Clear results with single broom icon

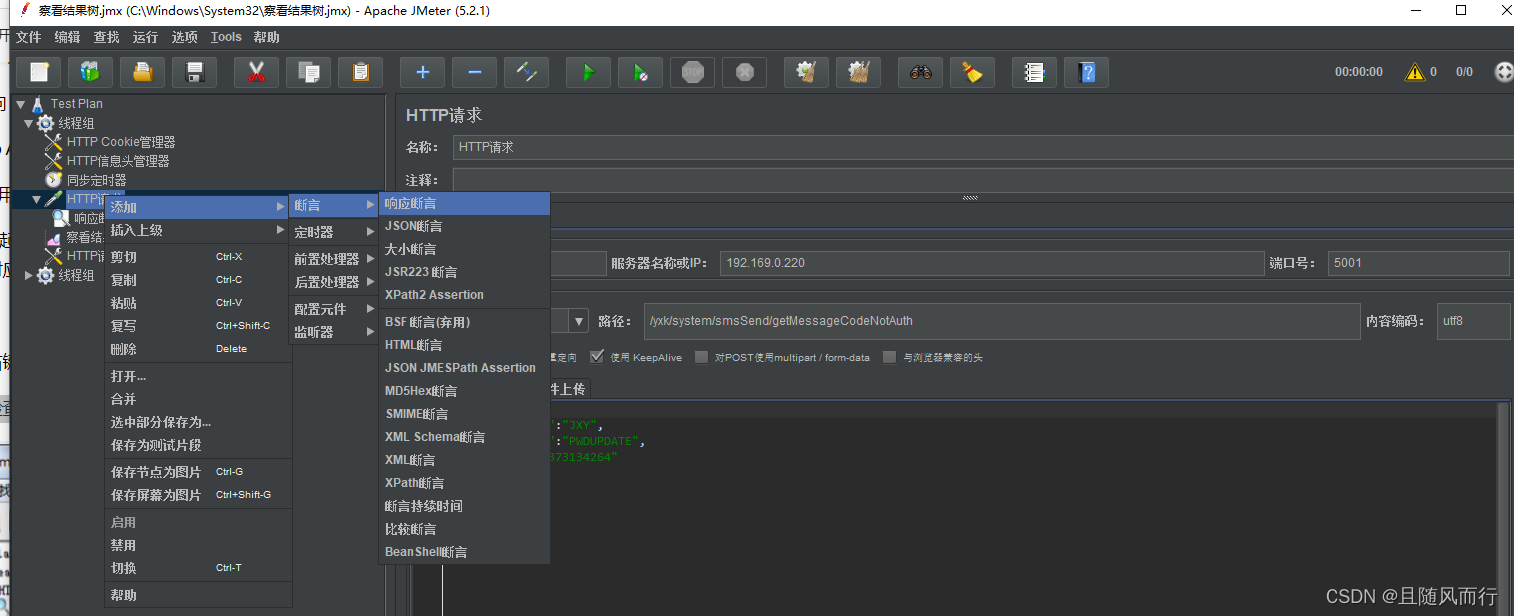point(807,72)
